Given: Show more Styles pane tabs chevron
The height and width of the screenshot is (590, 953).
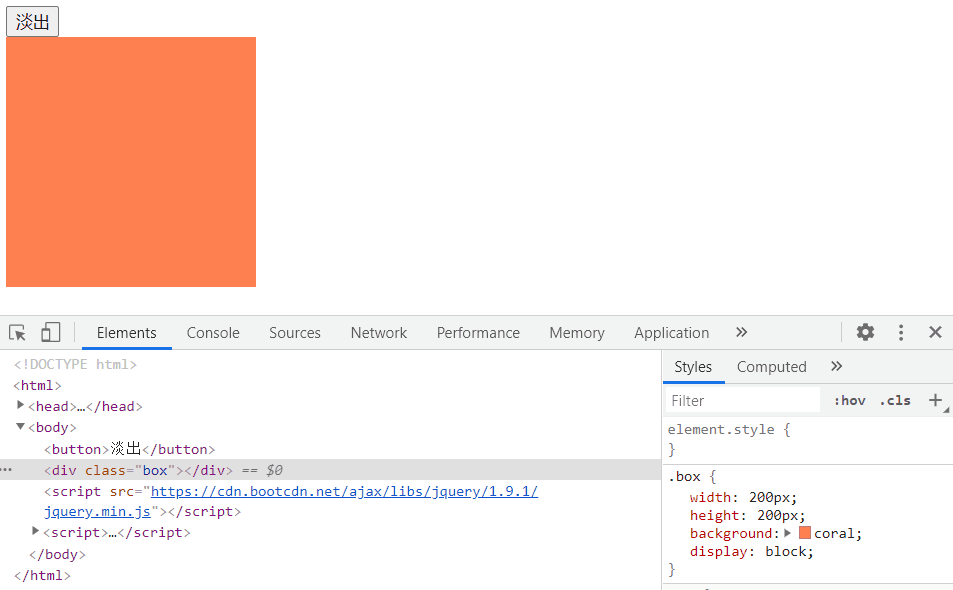Looking at the screenshot, I should (836, 367).
